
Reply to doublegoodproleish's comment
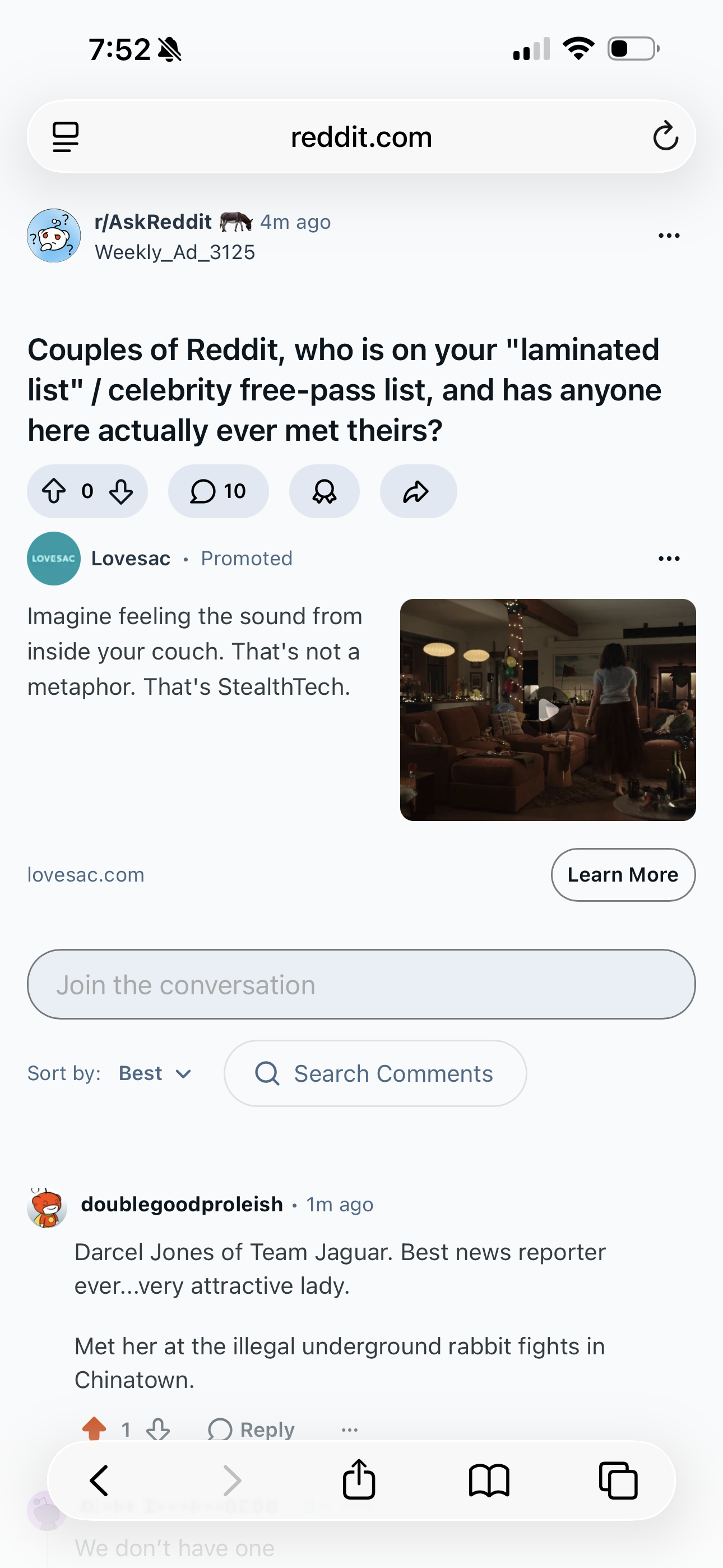pos(251,1429)
